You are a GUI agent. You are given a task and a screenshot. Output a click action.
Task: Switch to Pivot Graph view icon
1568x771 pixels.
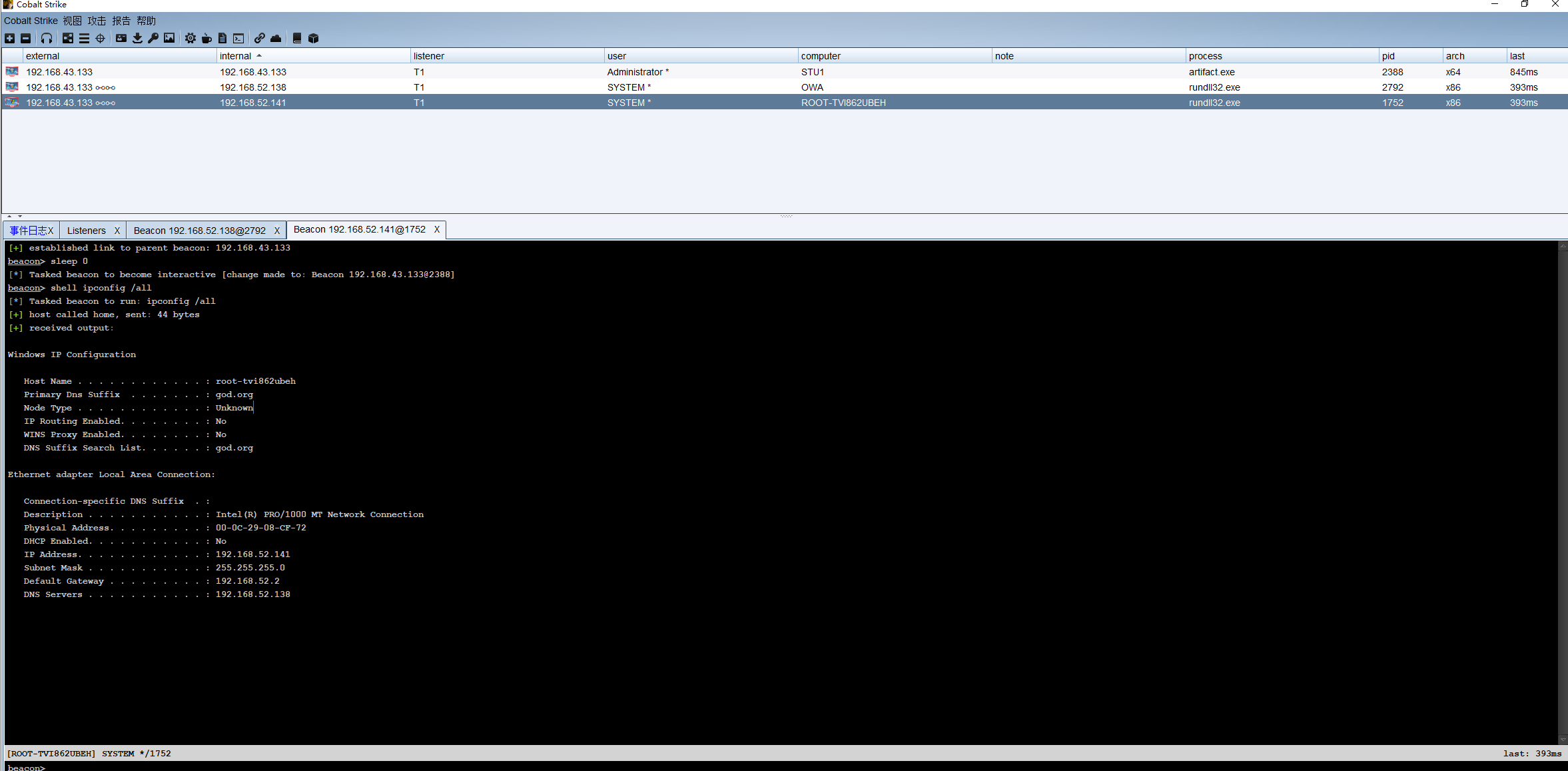pos(68,38)
